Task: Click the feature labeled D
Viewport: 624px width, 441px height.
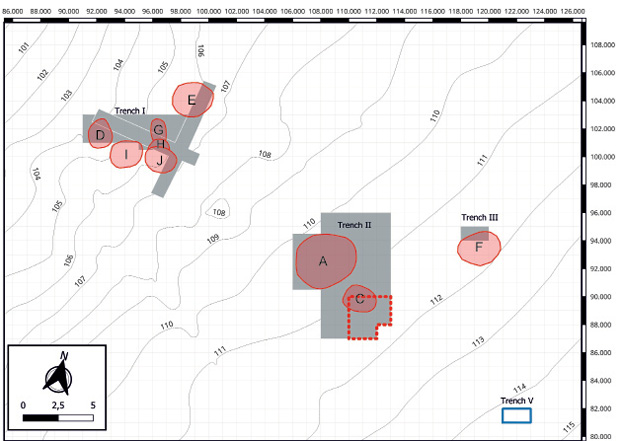Action: point(99,135)
